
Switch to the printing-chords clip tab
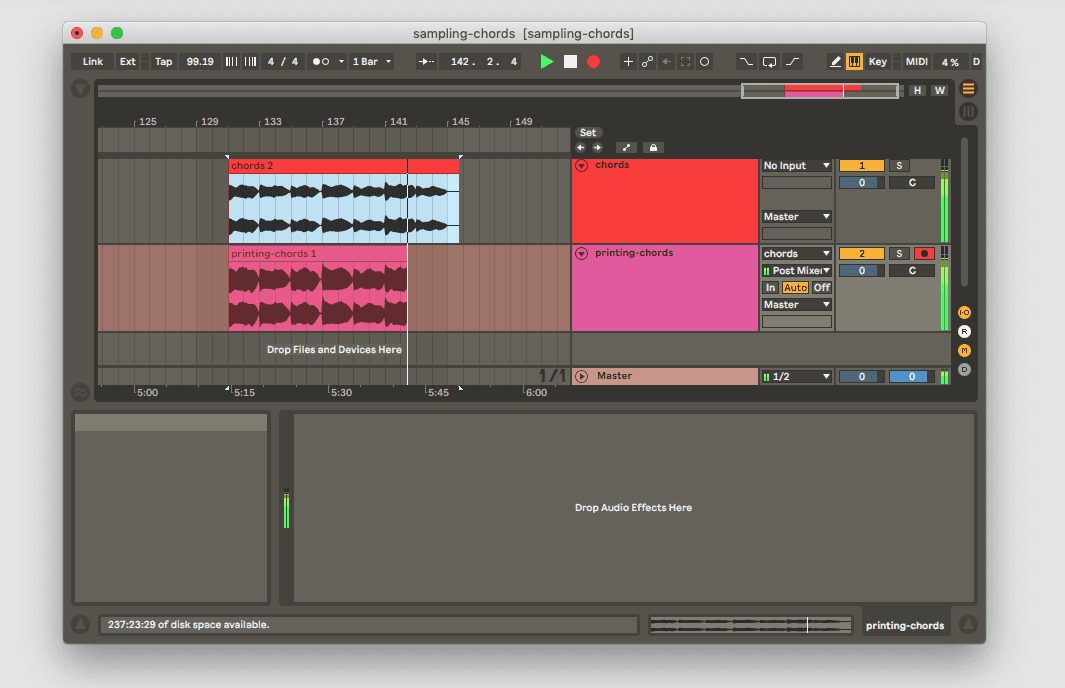(x=905, y=624)
